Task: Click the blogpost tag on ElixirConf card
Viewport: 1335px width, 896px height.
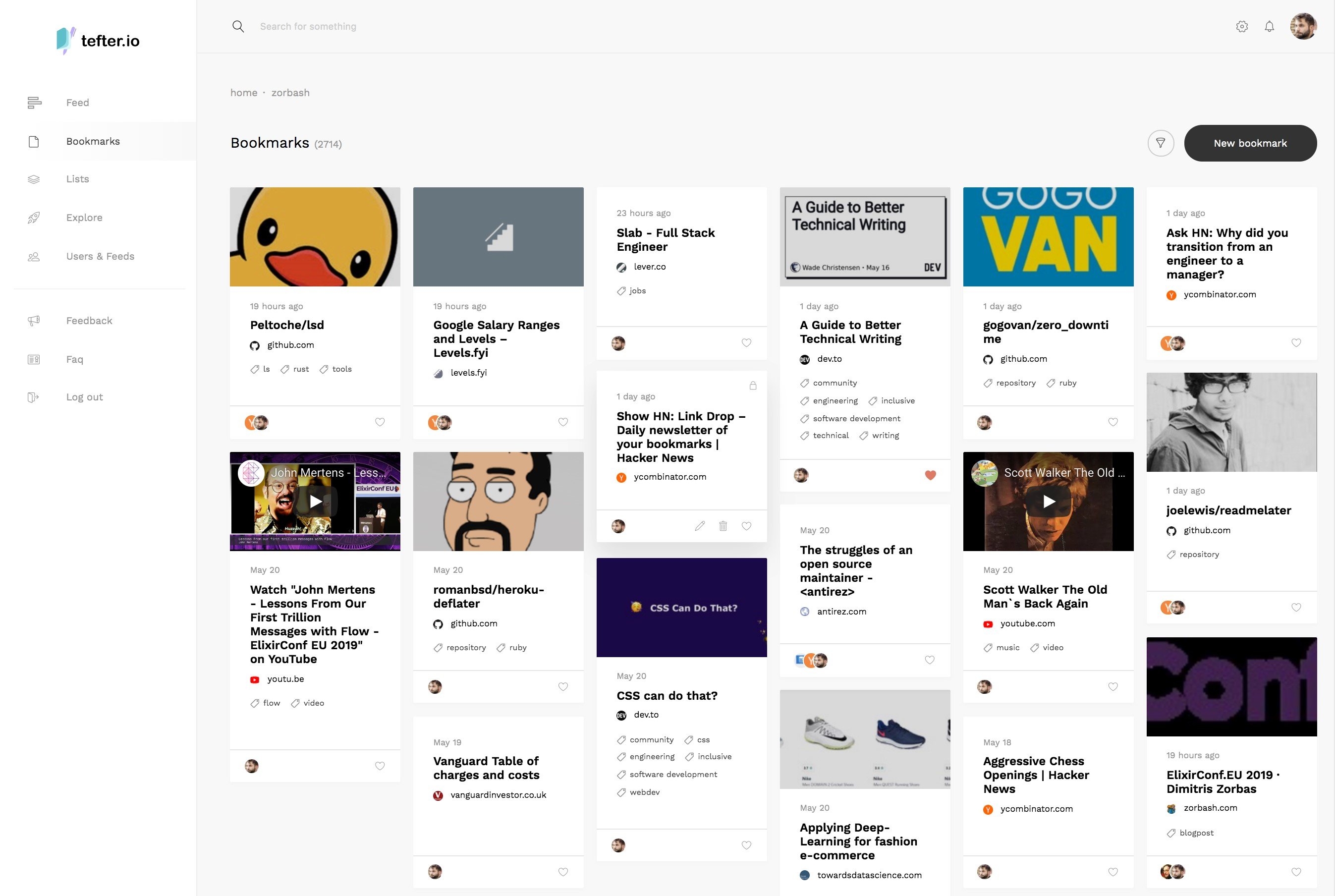Action: click(x=1190, y=833)
